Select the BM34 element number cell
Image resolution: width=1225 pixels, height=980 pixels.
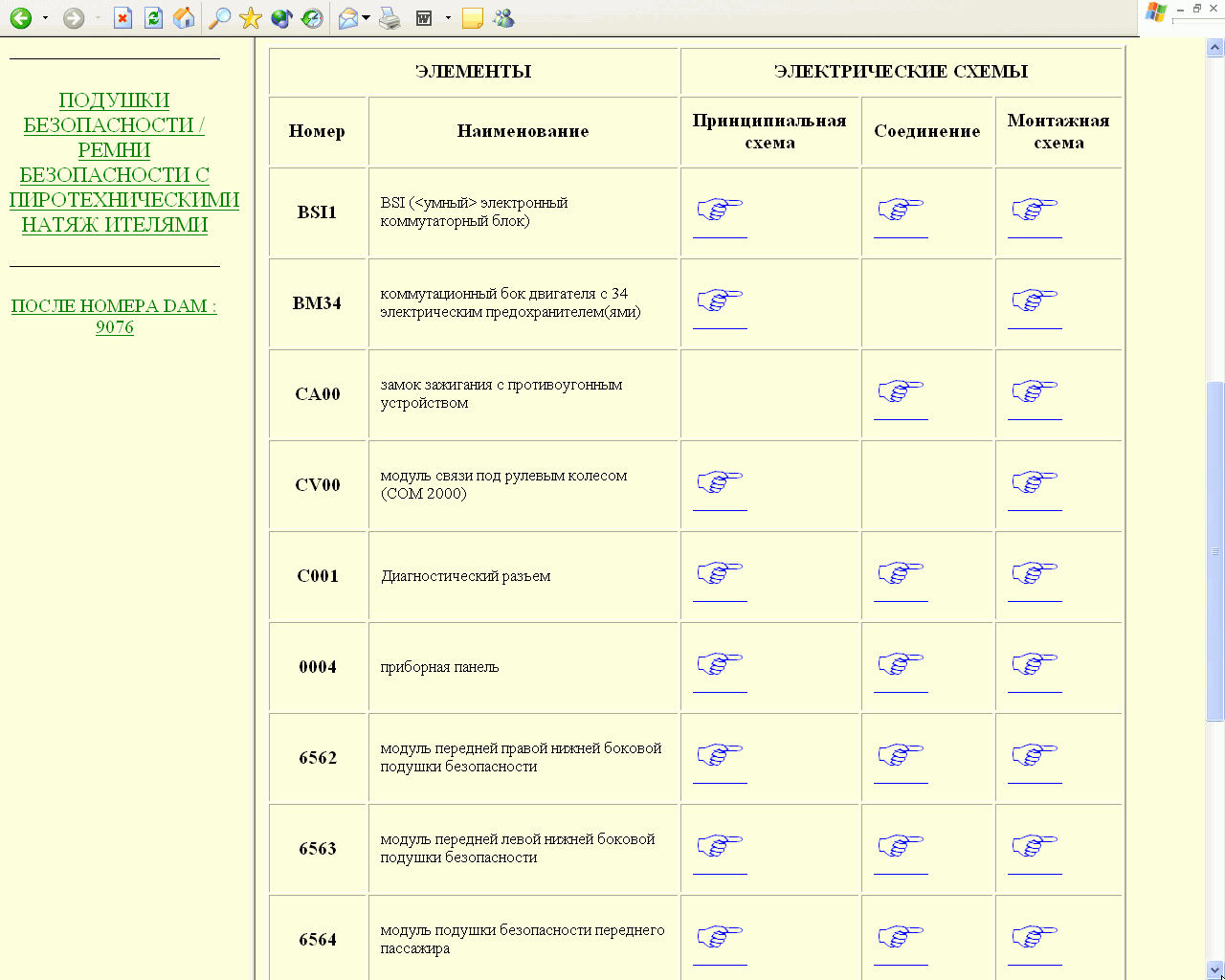pyautogui.click(x=318, y=303)
